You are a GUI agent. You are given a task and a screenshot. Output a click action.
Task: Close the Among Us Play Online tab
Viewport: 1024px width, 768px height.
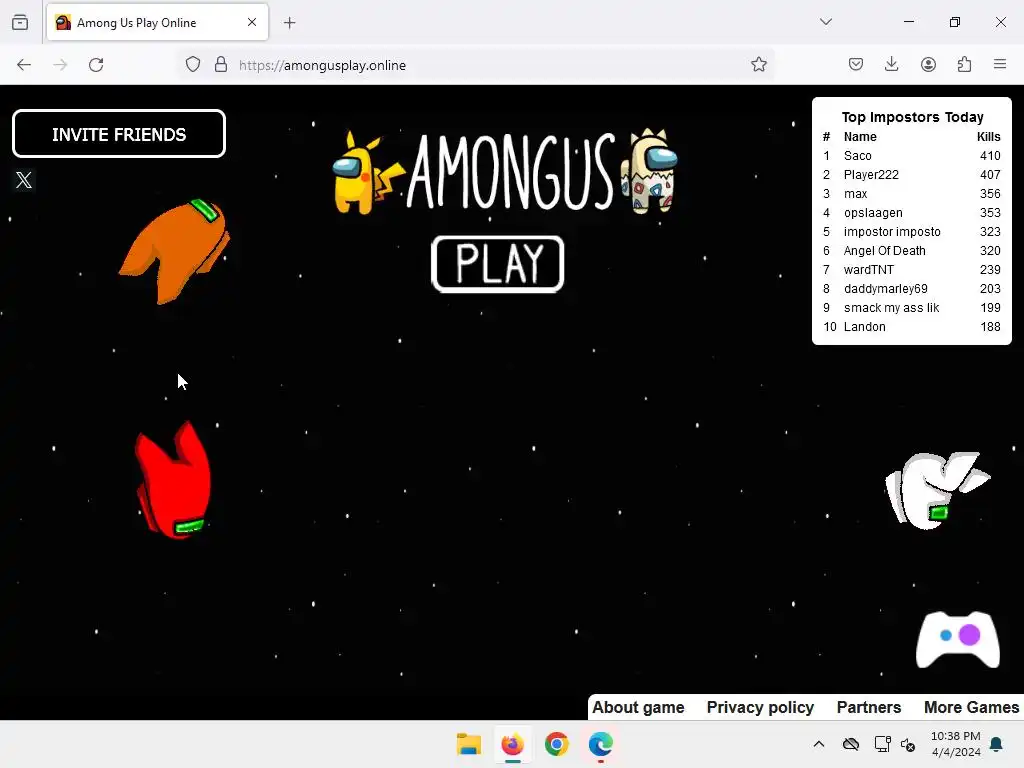[x=252, y=22]
